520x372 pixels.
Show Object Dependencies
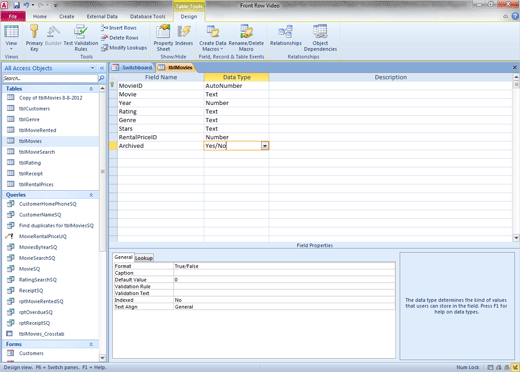[320, 38]
